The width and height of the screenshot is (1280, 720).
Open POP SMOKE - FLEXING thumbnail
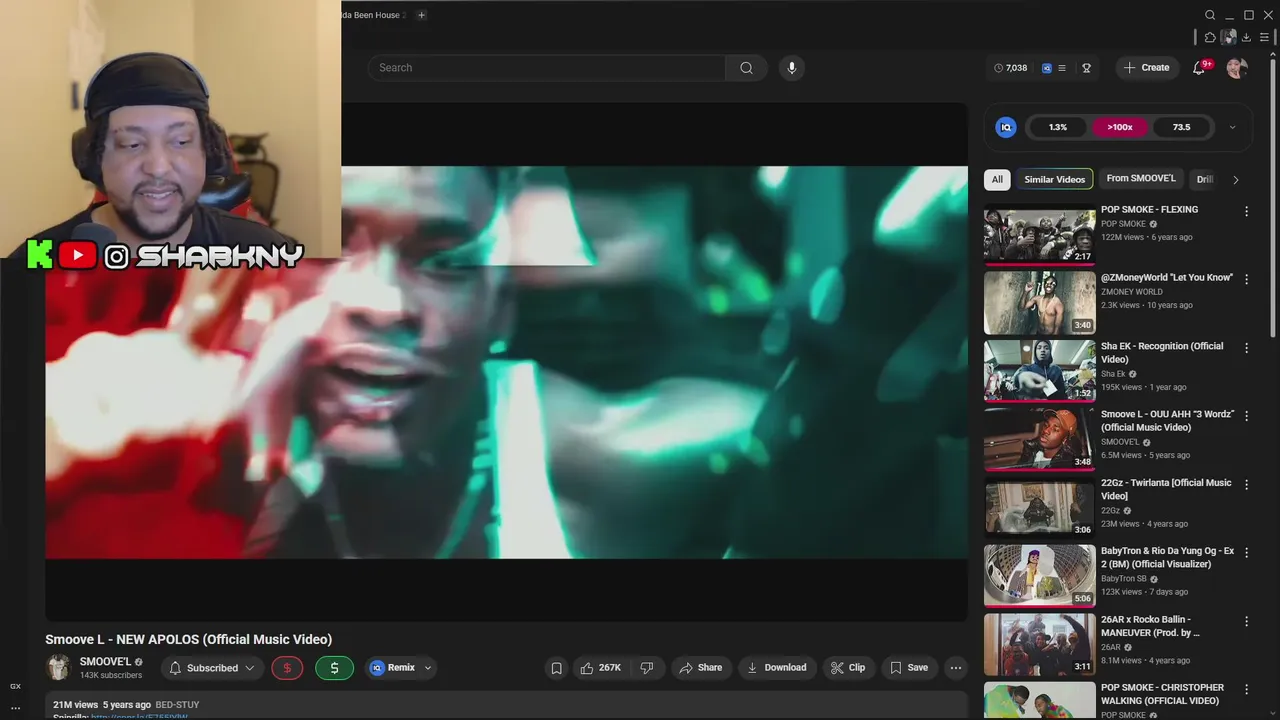(x=1040, y=234)
